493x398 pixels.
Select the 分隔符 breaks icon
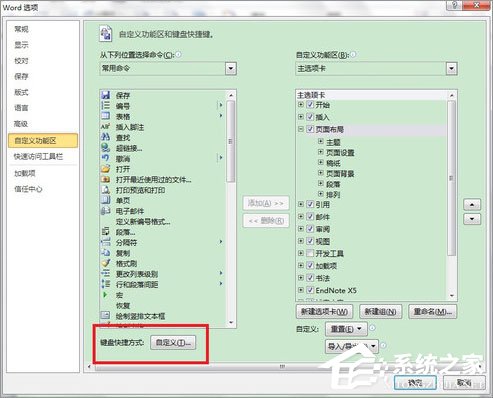tap(105, 242)
